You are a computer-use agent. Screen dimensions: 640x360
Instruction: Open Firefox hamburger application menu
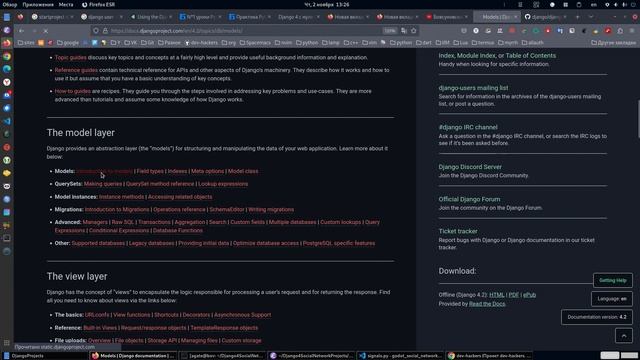[632, 31]
